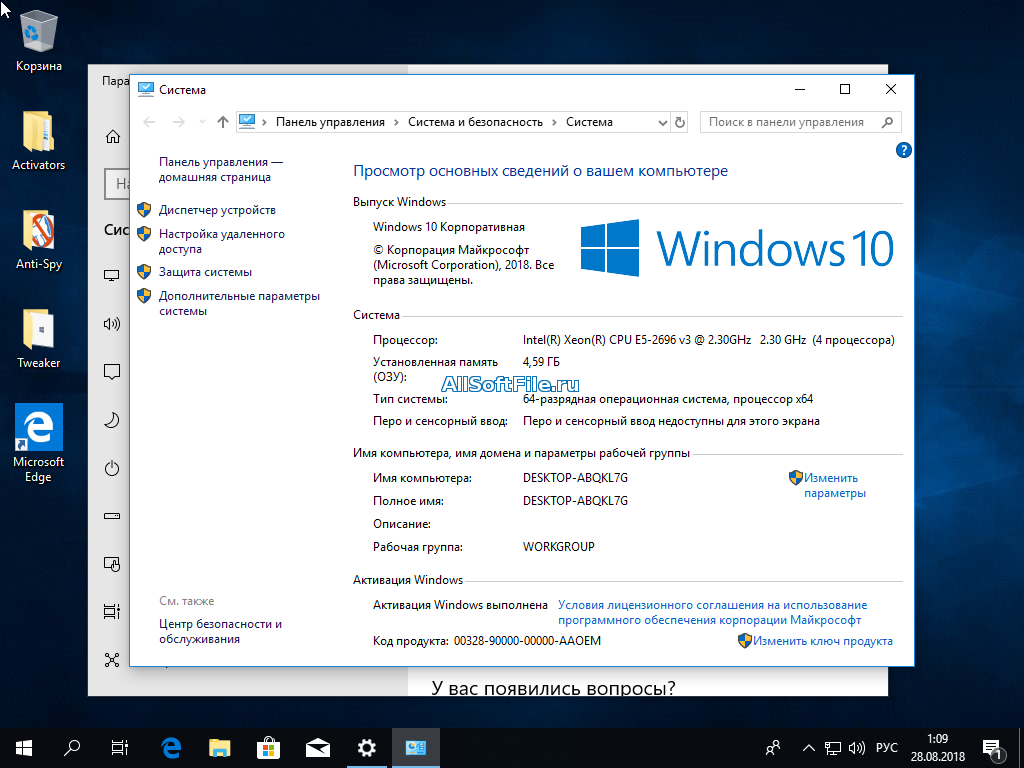Go up one level with up arrow
Screen dimensions: 1024x768
pyautogui.click(x=223, y=122)
